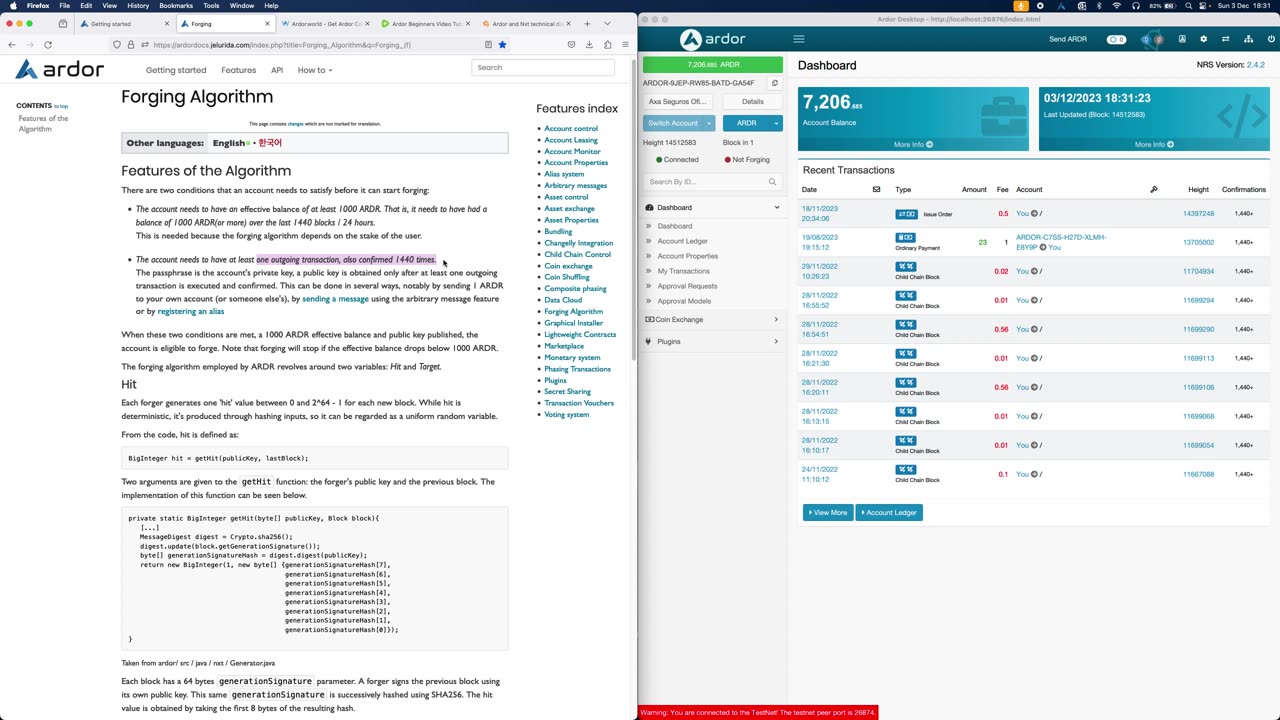Open the power/logout icon in Ardor header
The width and height of the screenshot is (1280, 720).
(1271, 39)
